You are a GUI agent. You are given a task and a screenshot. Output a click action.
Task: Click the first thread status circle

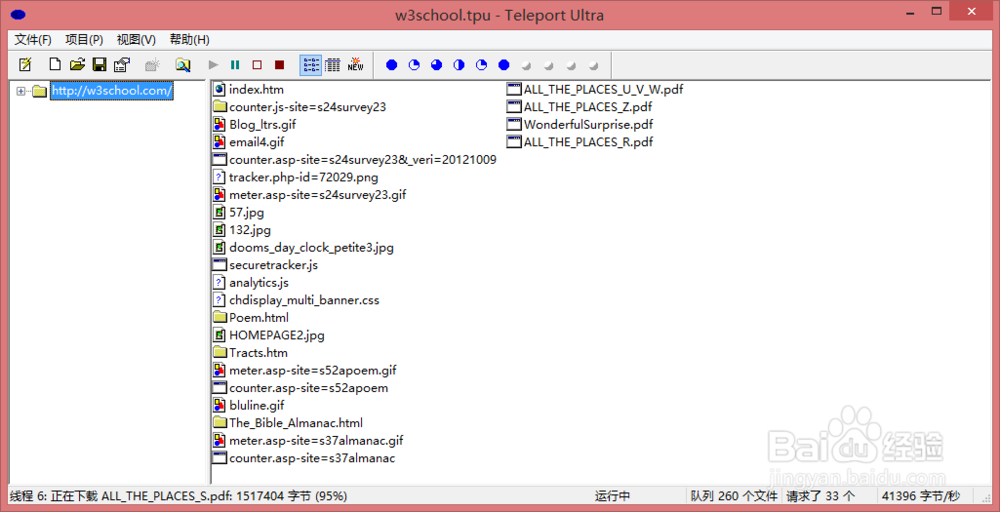click(x=392, y=64)
